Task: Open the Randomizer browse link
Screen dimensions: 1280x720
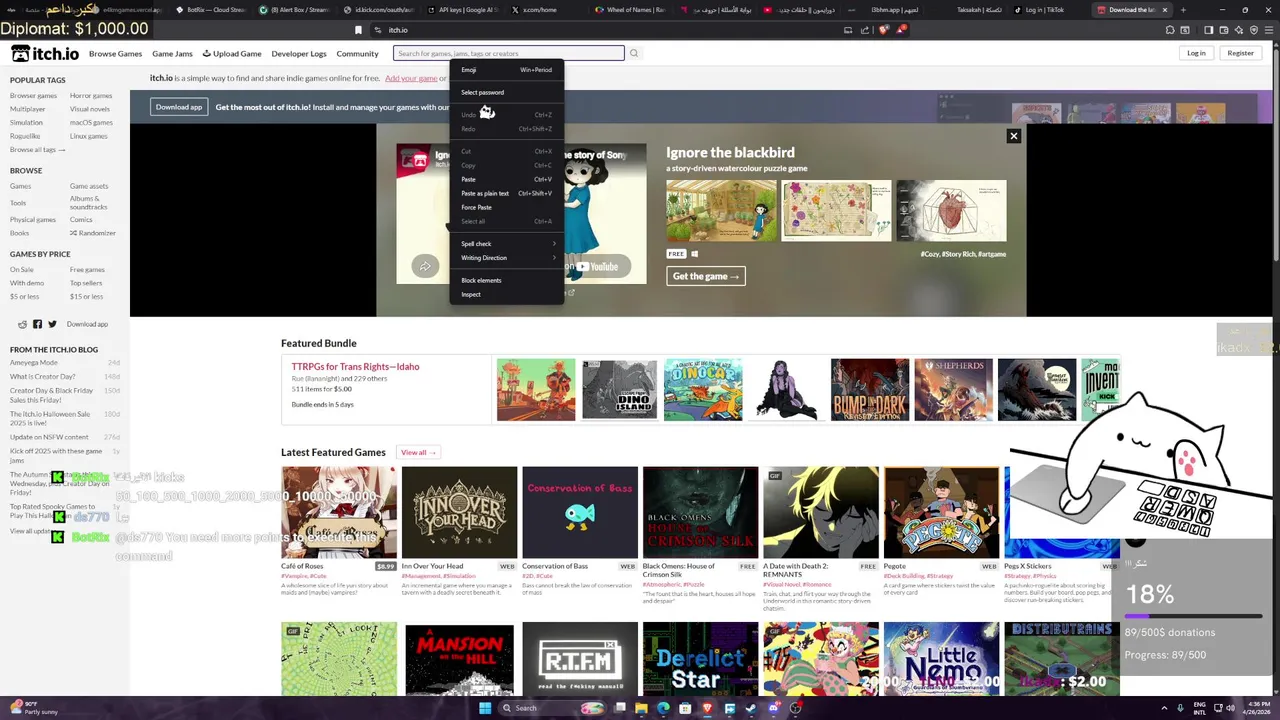Action: tap(93, 233)
